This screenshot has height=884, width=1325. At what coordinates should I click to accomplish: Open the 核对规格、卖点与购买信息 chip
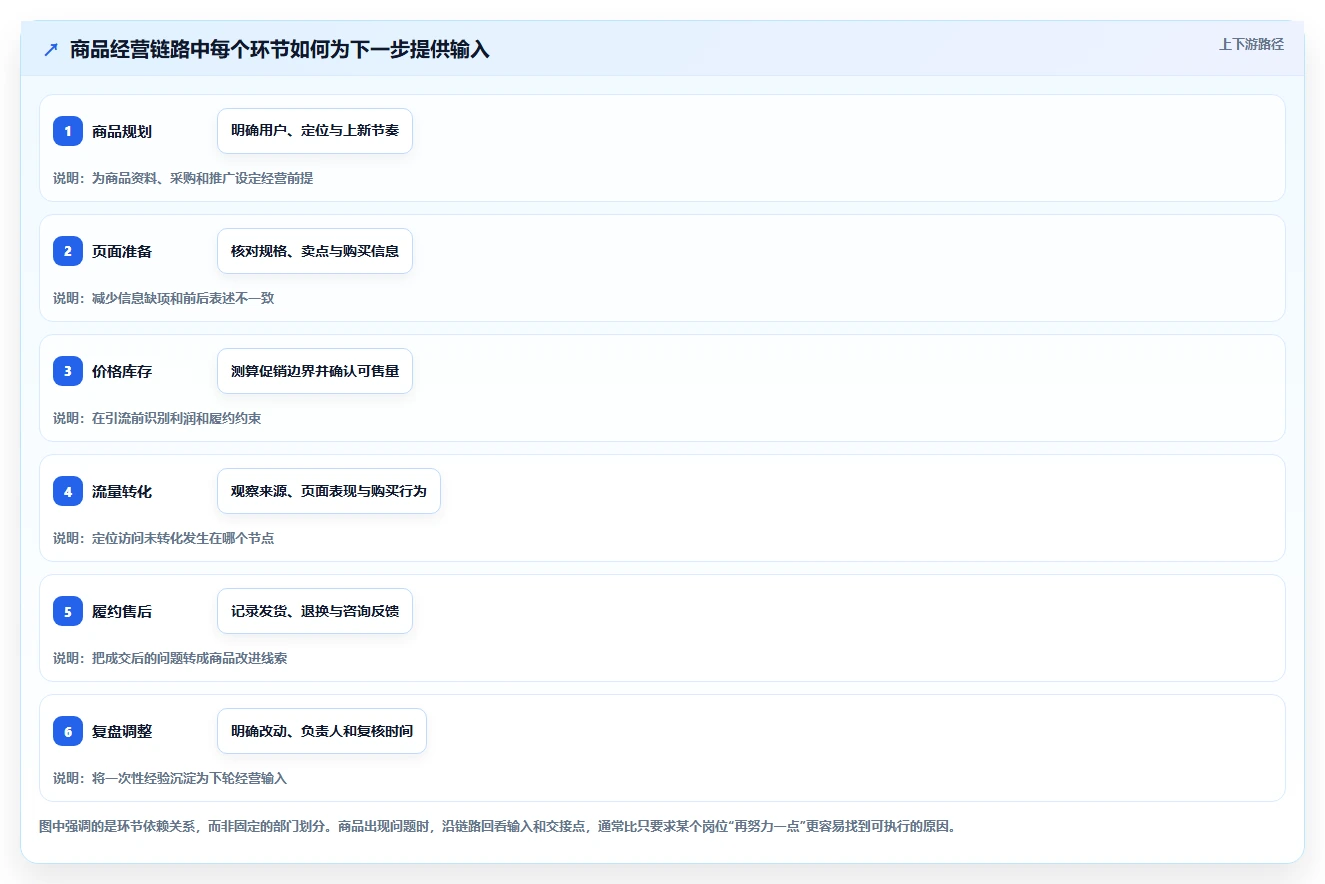[x=315, y=251]
